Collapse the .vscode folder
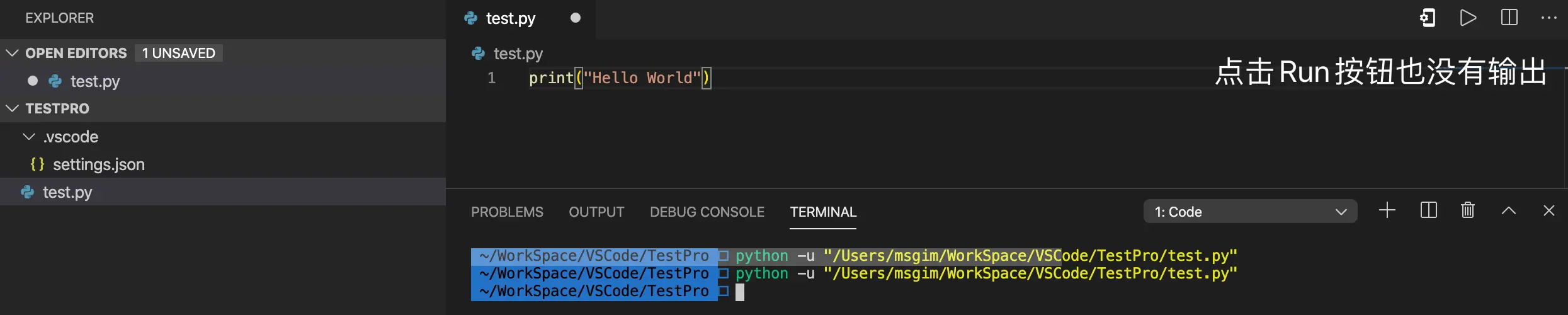The height and width of the screenshot is (315, 1568). 29,137
